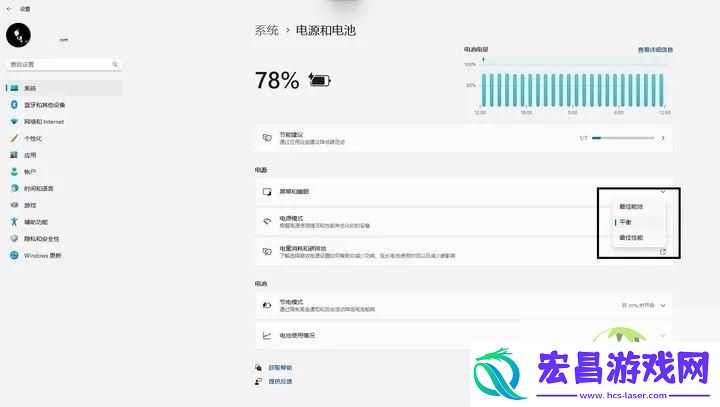
Task: Expand the 屏幕和睡眠 chevron
Action: tap(663, 192)
